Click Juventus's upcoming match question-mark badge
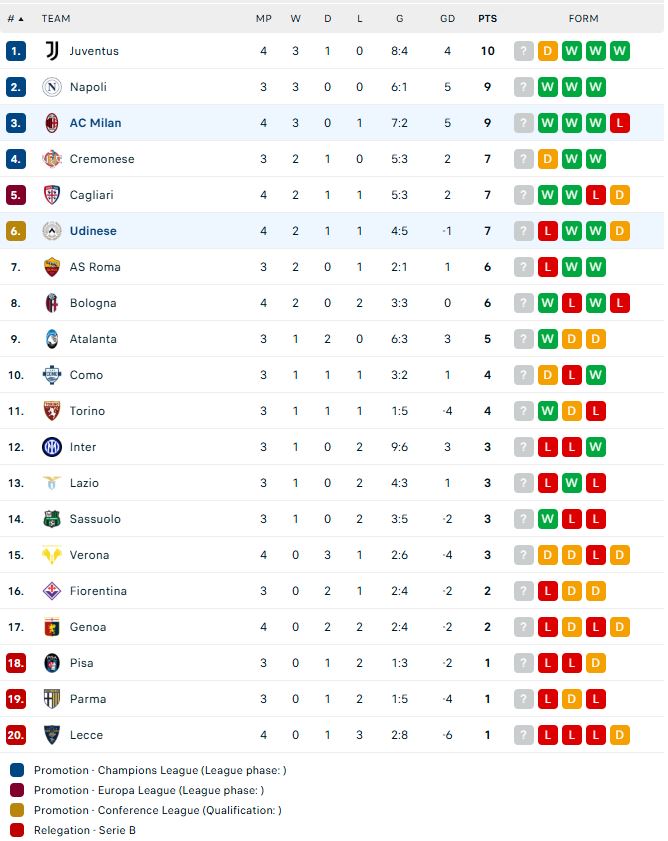 pos(524,51)
